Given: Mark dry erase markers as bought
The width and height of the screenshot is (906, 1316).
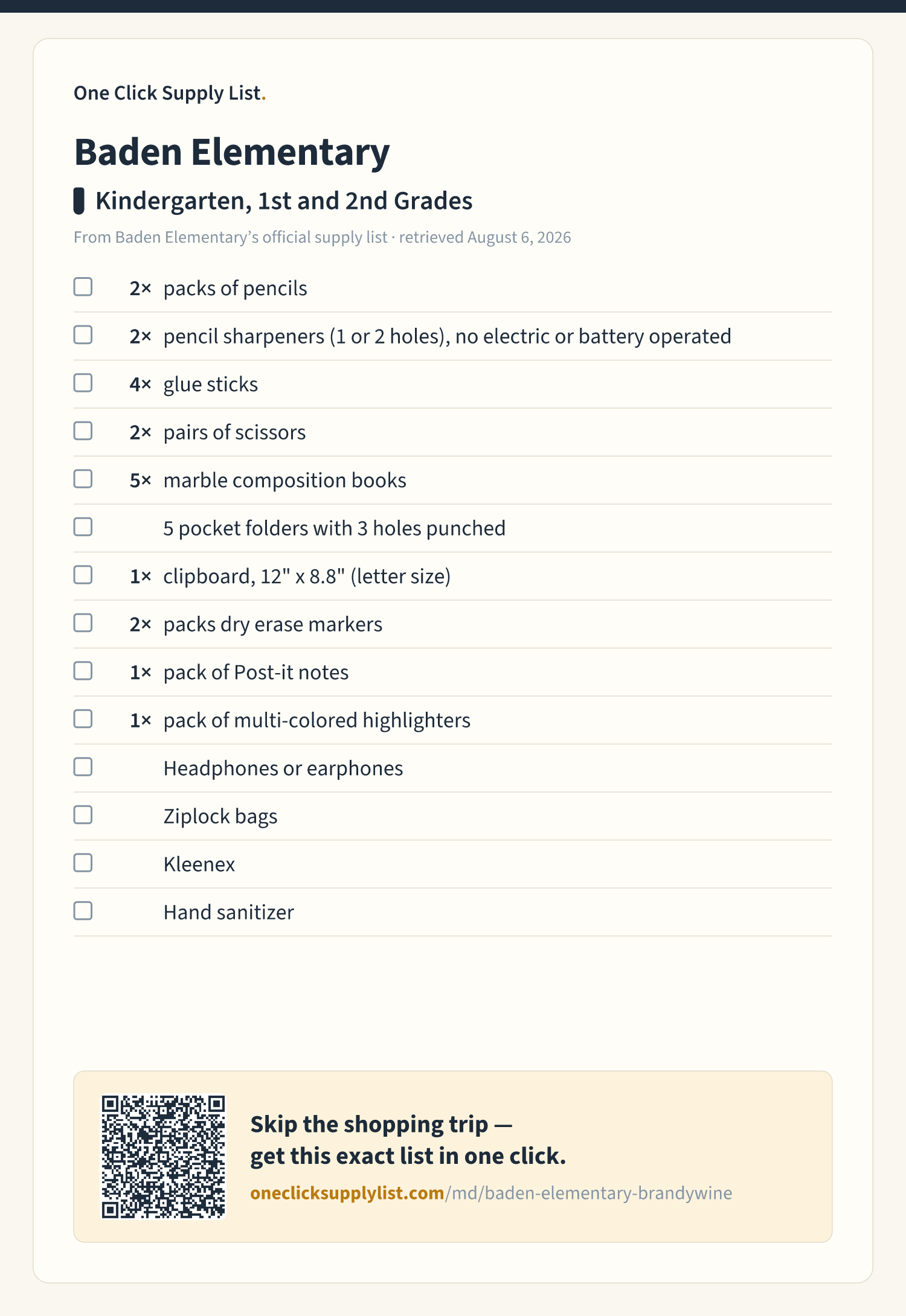Looking at the screenshot, I should (x=83, y=623).
